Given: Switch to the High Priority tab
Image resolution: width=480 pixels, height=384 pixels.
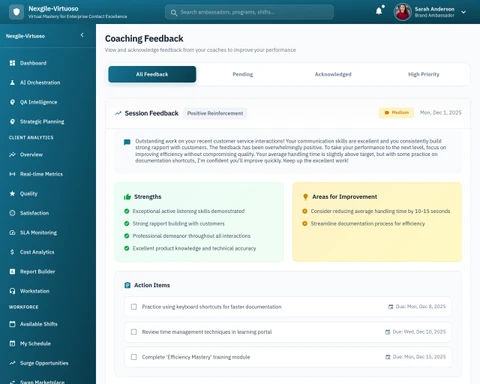Looking at the screenshot, I should [x=424, y=74].
